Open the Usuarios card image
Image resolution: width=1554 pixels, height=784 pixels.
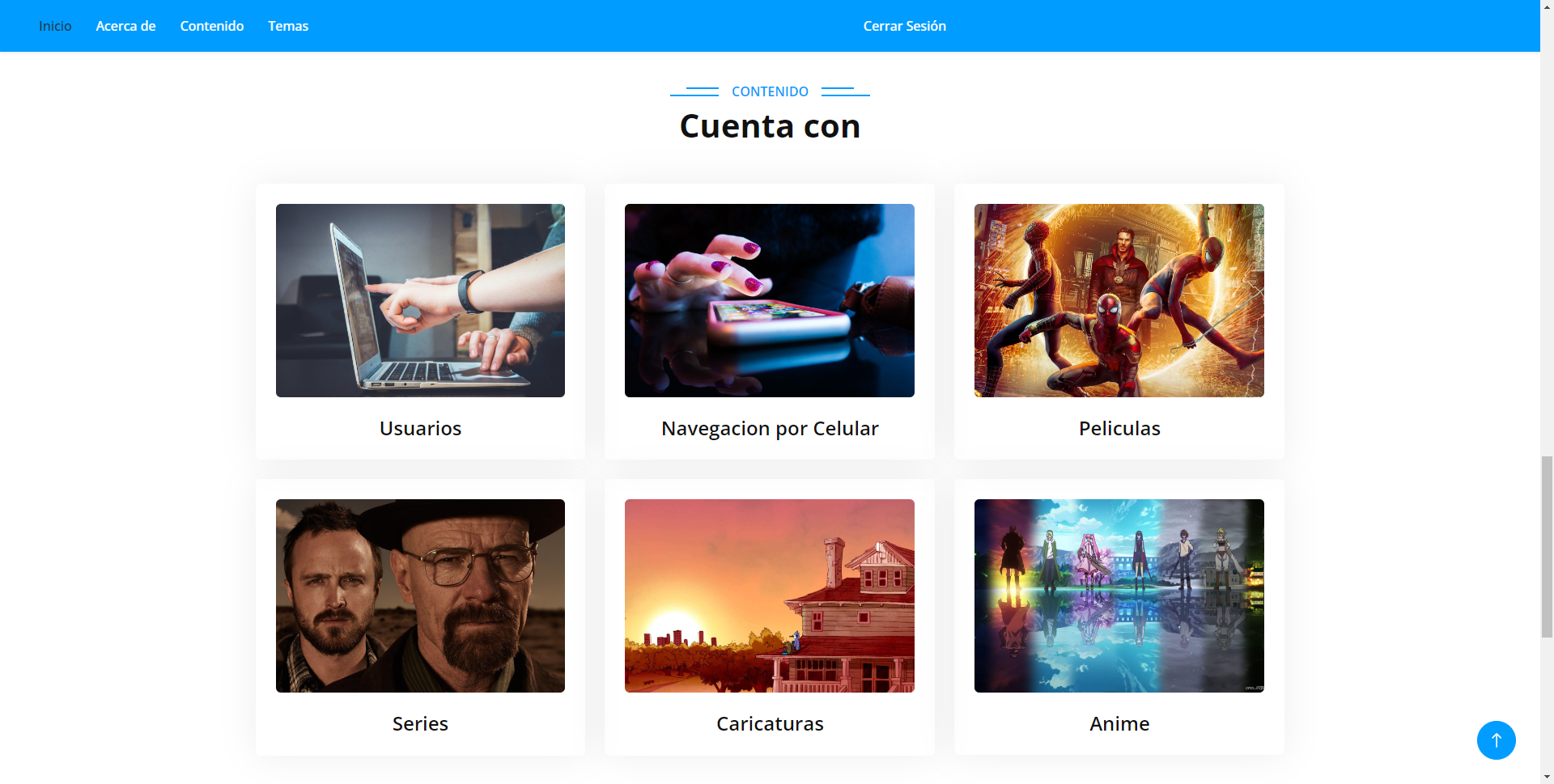point(420,300)
